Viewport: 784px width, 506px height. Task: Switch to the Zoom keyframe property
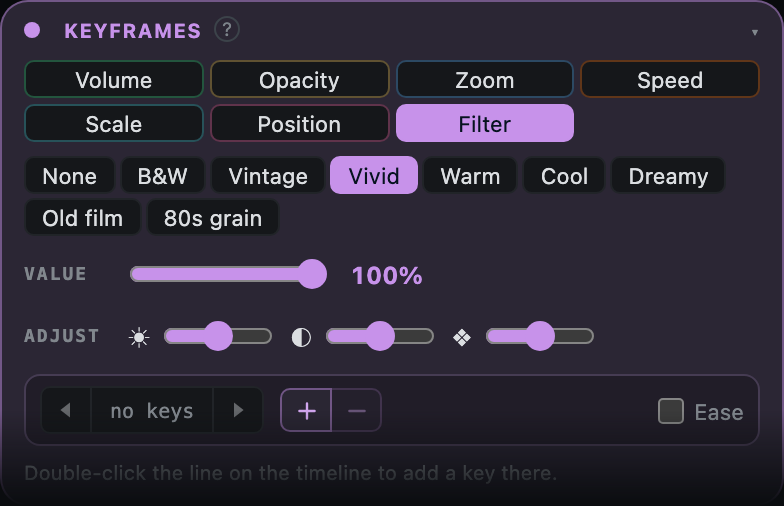pos(484,80)
